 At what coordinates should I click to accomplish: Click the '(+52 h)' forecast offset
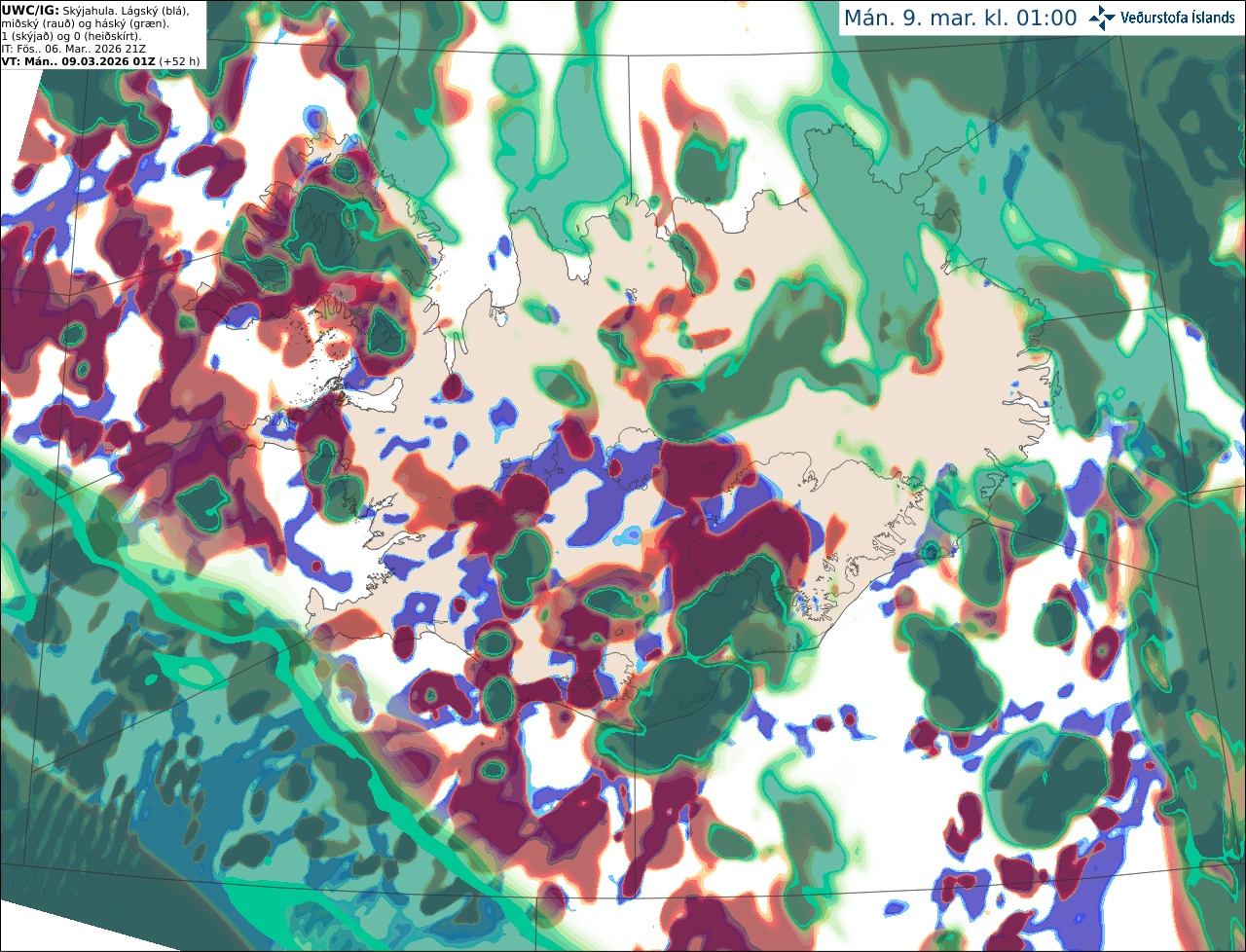tap(181, 61)
